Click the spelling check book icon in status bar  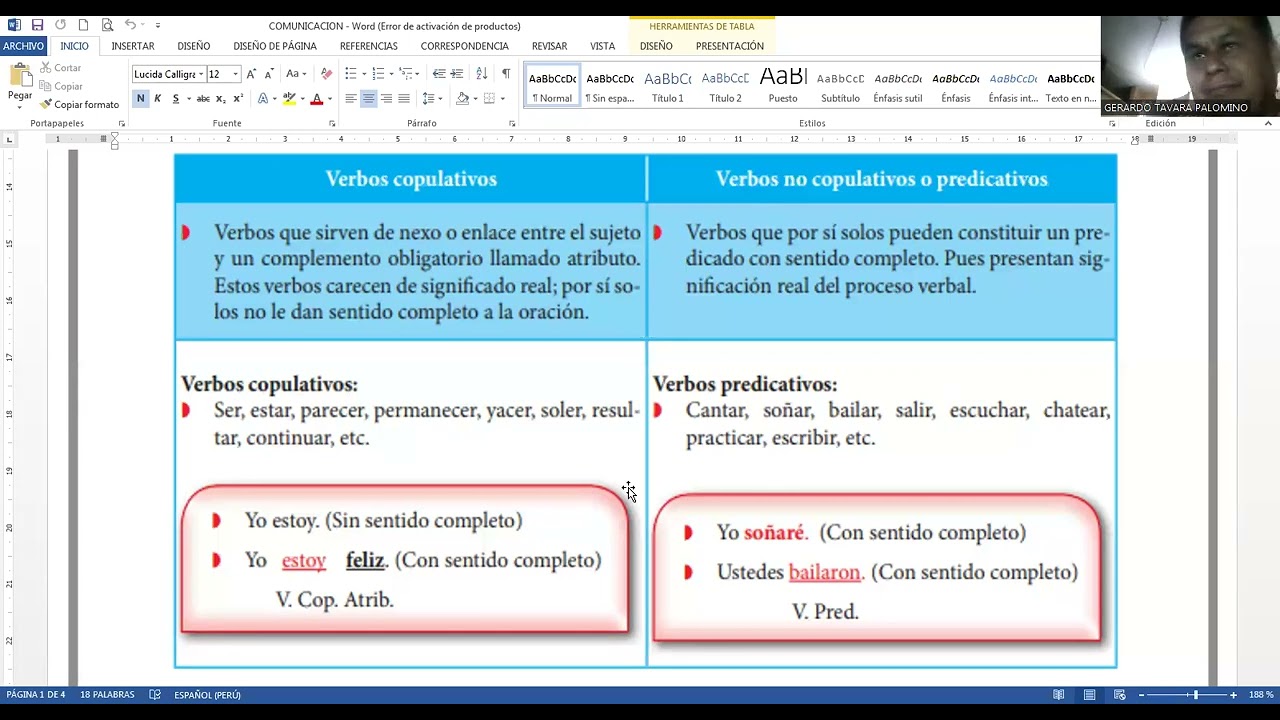(x=155, y=695)
